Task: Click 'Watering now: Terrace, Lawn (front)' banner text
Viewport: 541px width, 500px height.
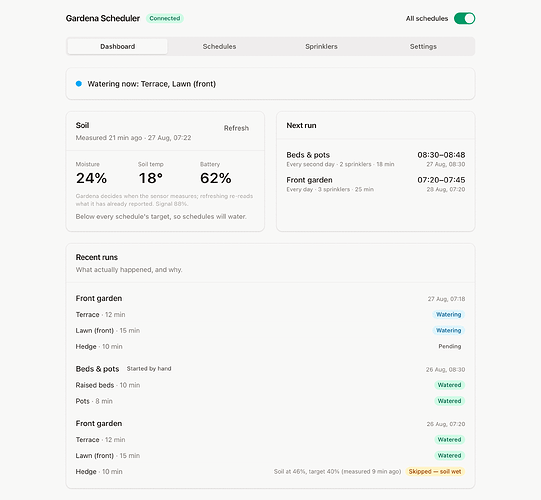Action: (151, 84)
